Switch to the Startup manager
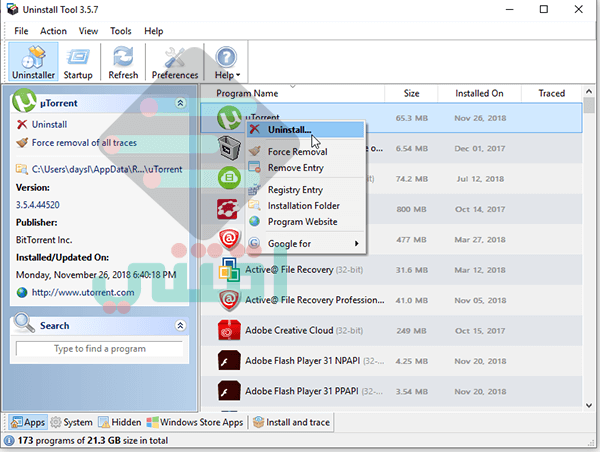Image resolution: width=600 pixels, height=452 pixels. coord(78,62)
